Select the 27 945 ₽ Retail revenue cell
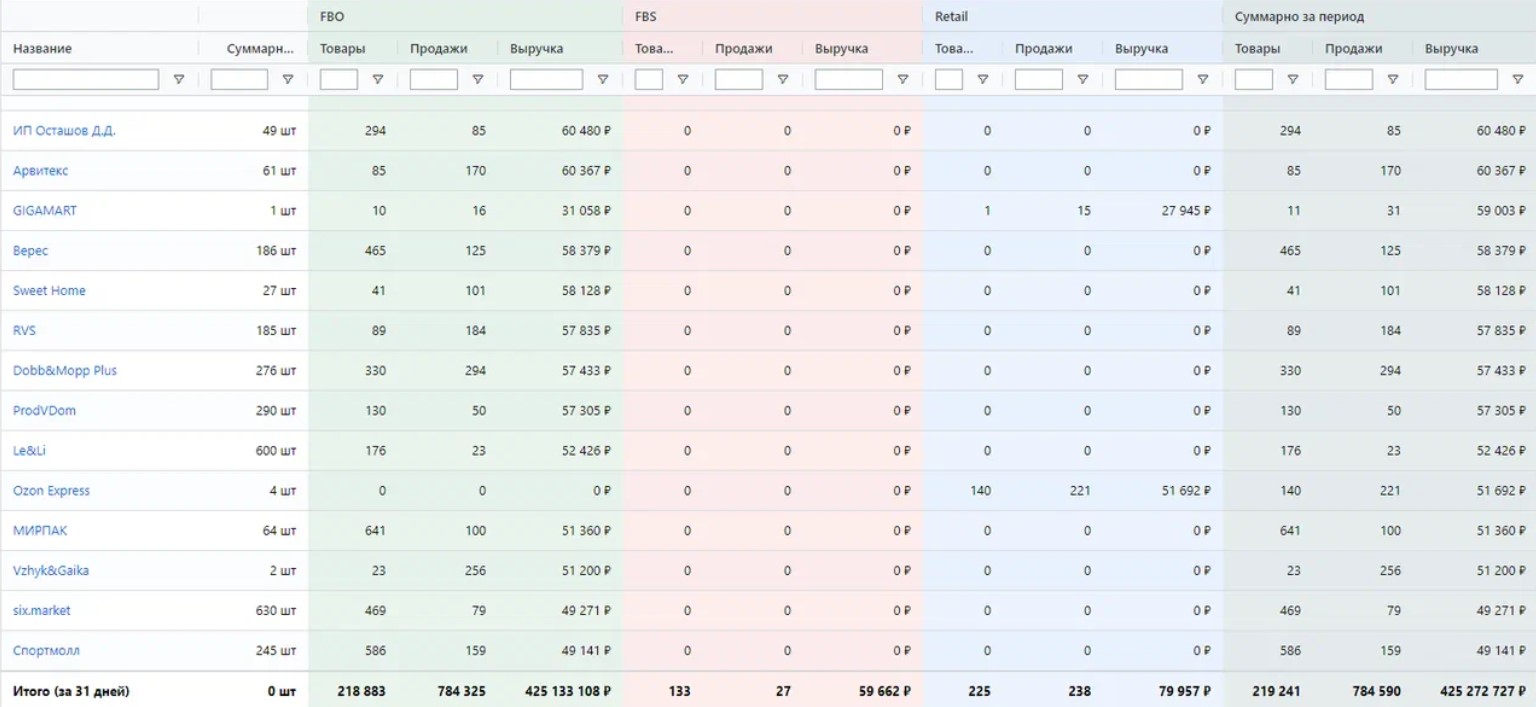This screenshot has width=1536, height=707. [x=1185, y=211]
